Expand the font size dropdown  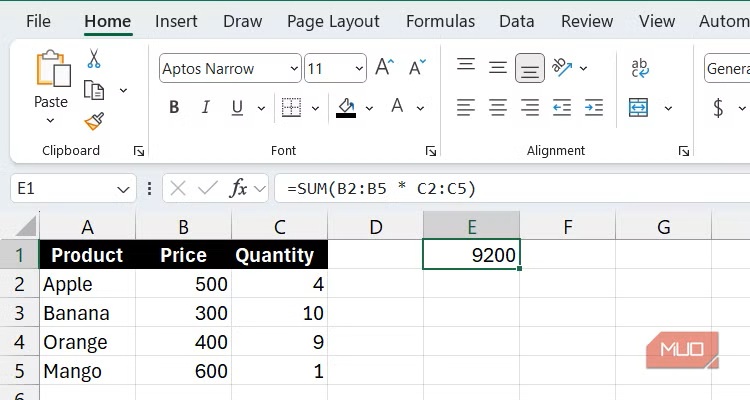[x=355, y=69]
